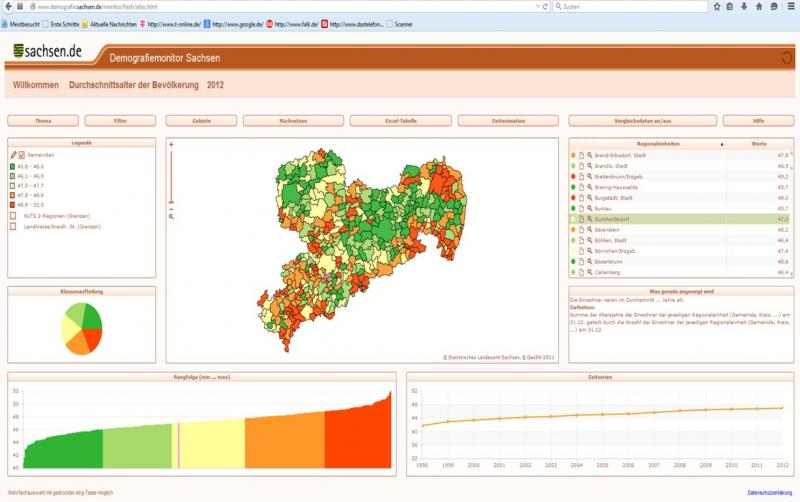Open the Firefox hamburger menu
800x502 pixels.
point(788,7)
